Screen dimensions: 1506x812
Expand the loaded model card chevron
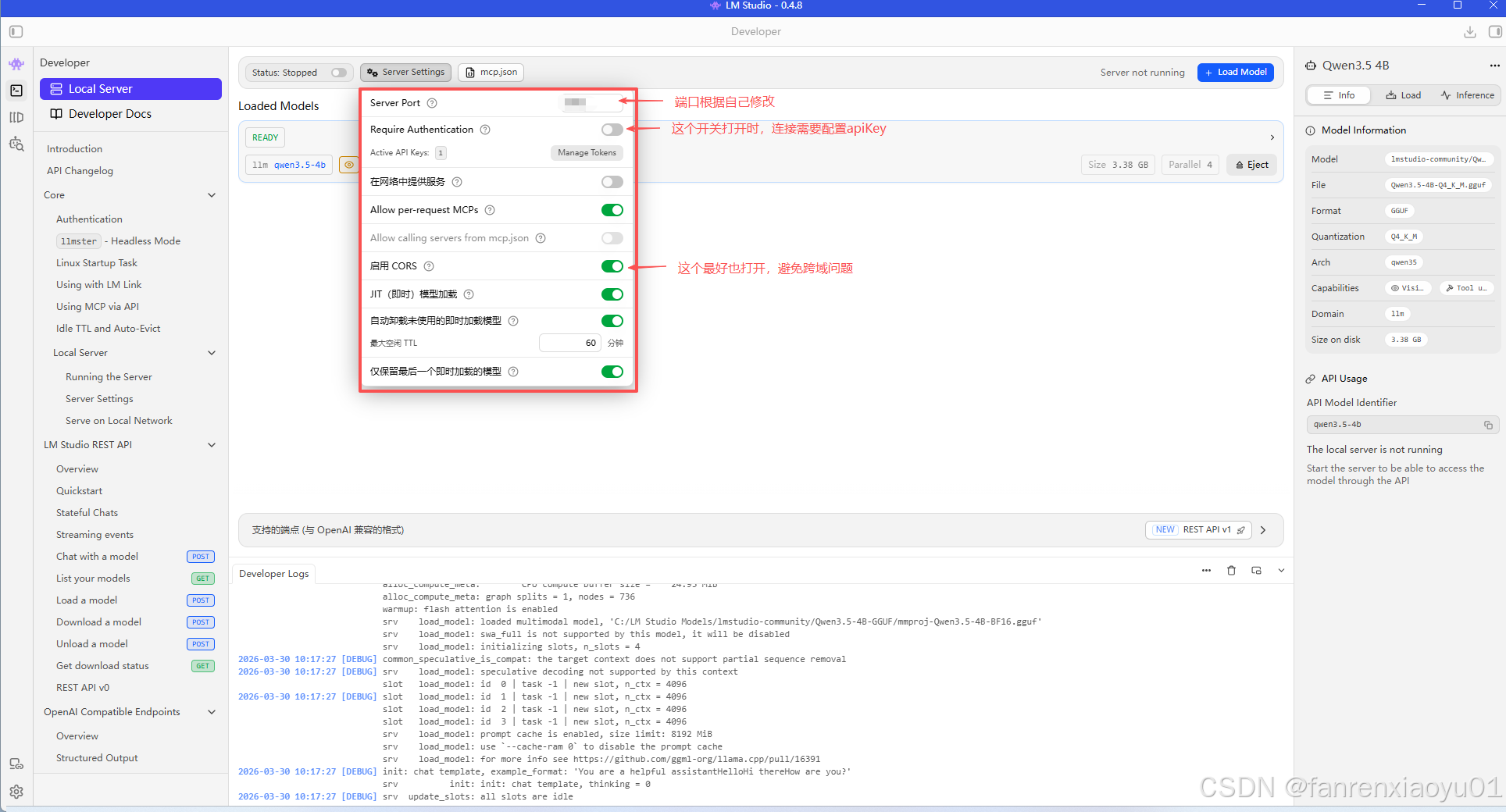[1272, 137]
